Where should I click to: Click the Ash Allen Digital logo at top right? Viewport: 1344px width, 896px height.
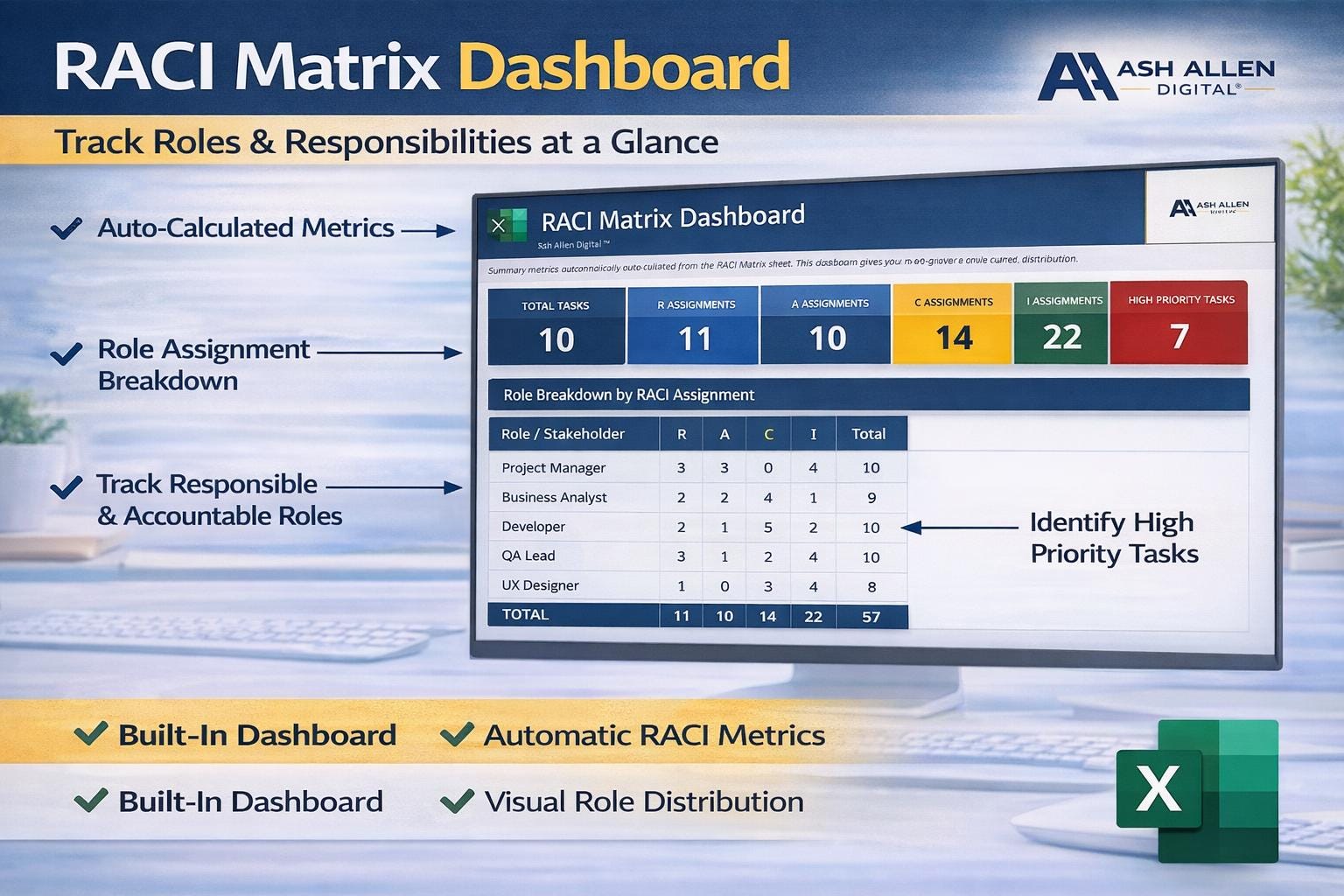point(1155,77)
